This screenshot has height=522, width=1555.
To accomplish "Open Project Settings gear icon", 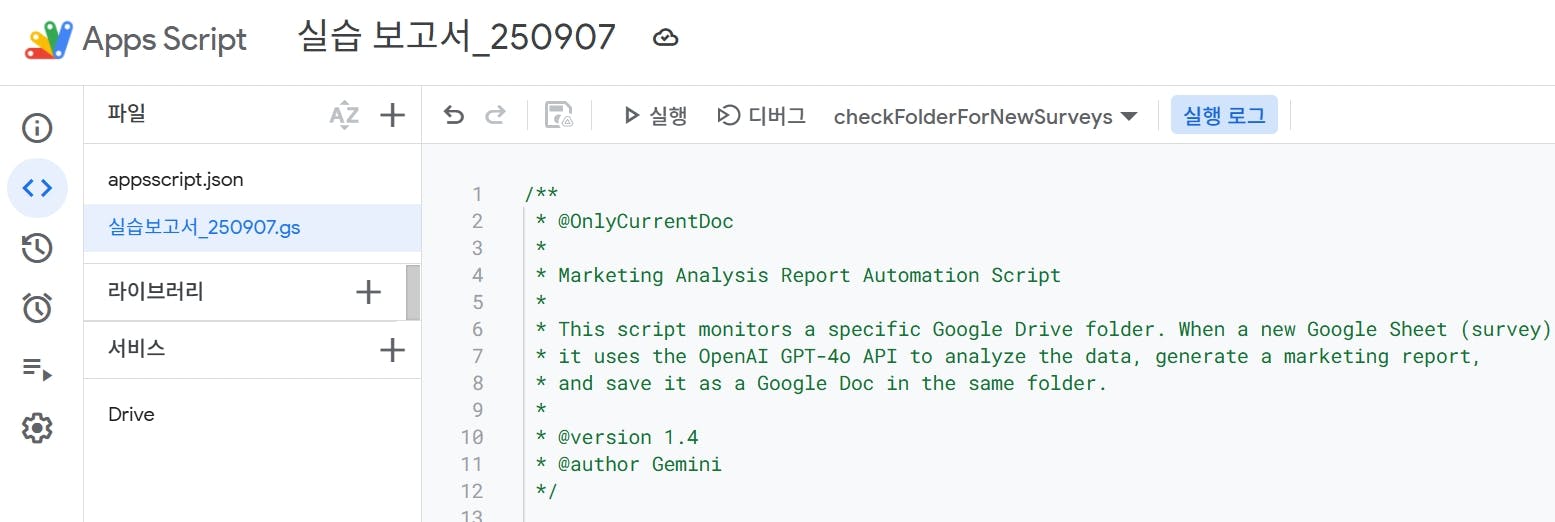I will (37, 429).
